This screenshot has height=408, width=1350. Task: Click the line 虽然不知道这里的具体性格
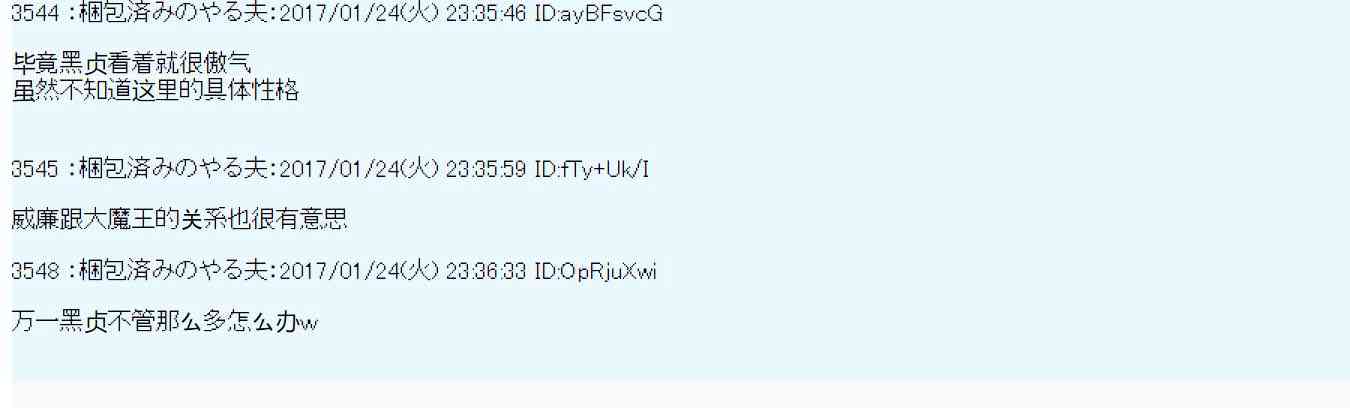point(155,93)
